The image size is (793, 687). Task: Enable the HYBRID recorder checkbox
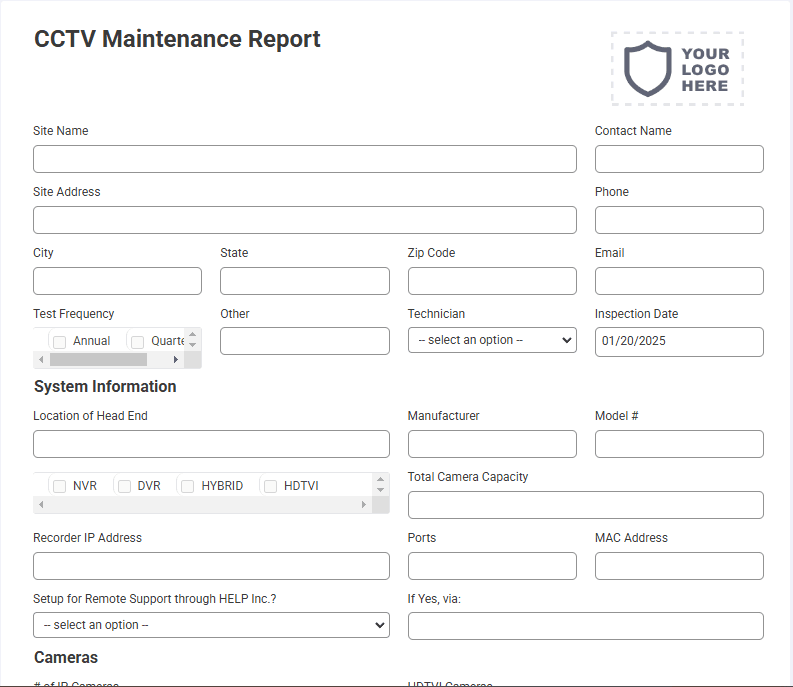(x=188, y=486)
